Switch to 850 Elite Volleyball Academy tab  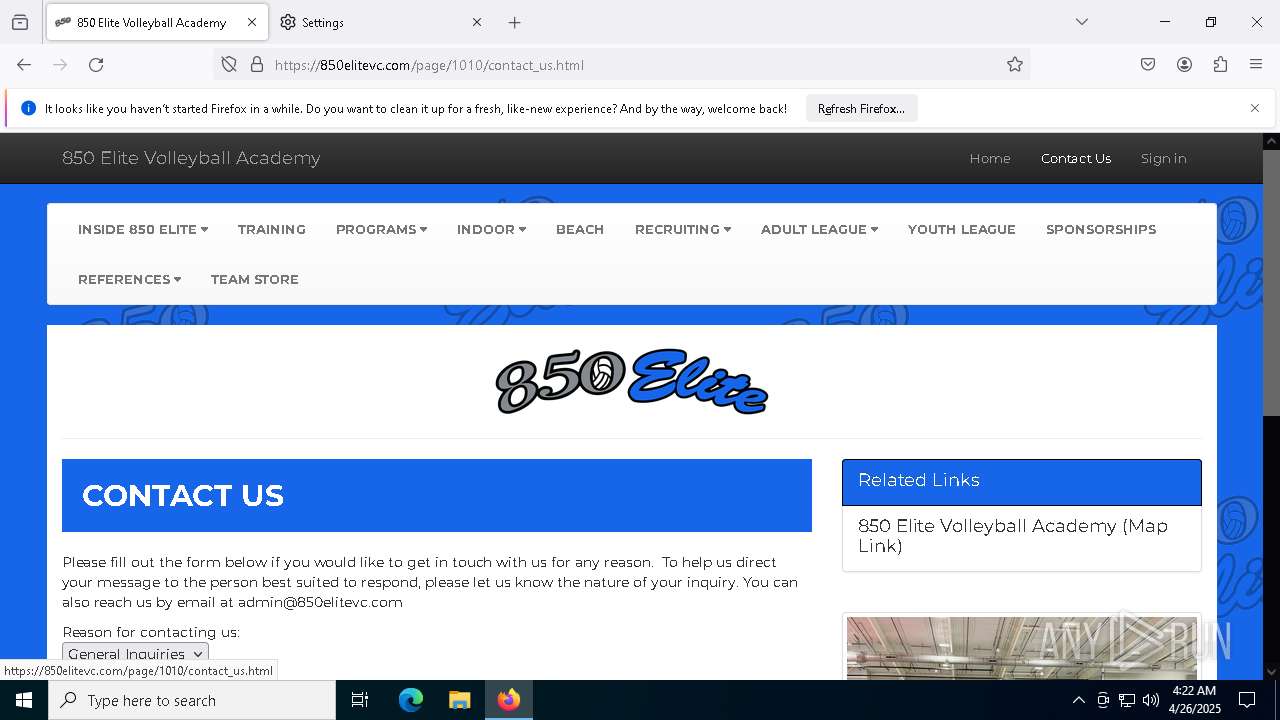(x=157, y=22)
